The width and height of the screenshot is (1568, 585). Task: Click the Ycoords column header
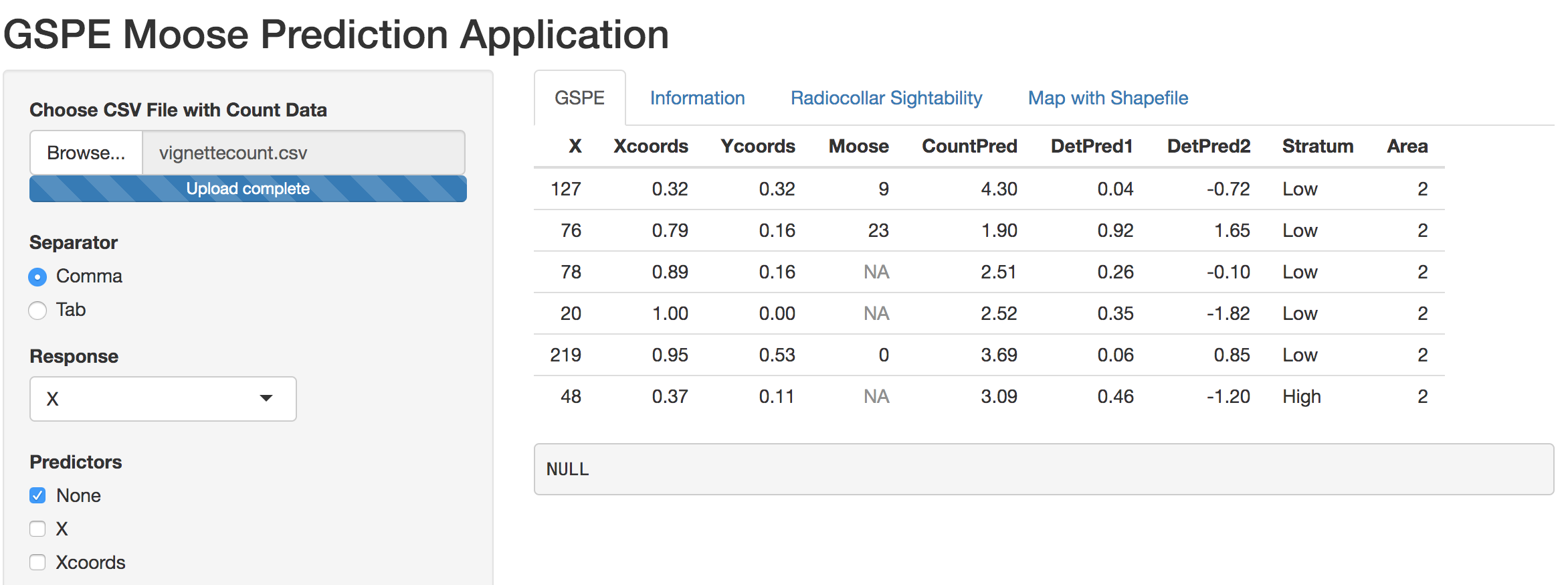758,146
